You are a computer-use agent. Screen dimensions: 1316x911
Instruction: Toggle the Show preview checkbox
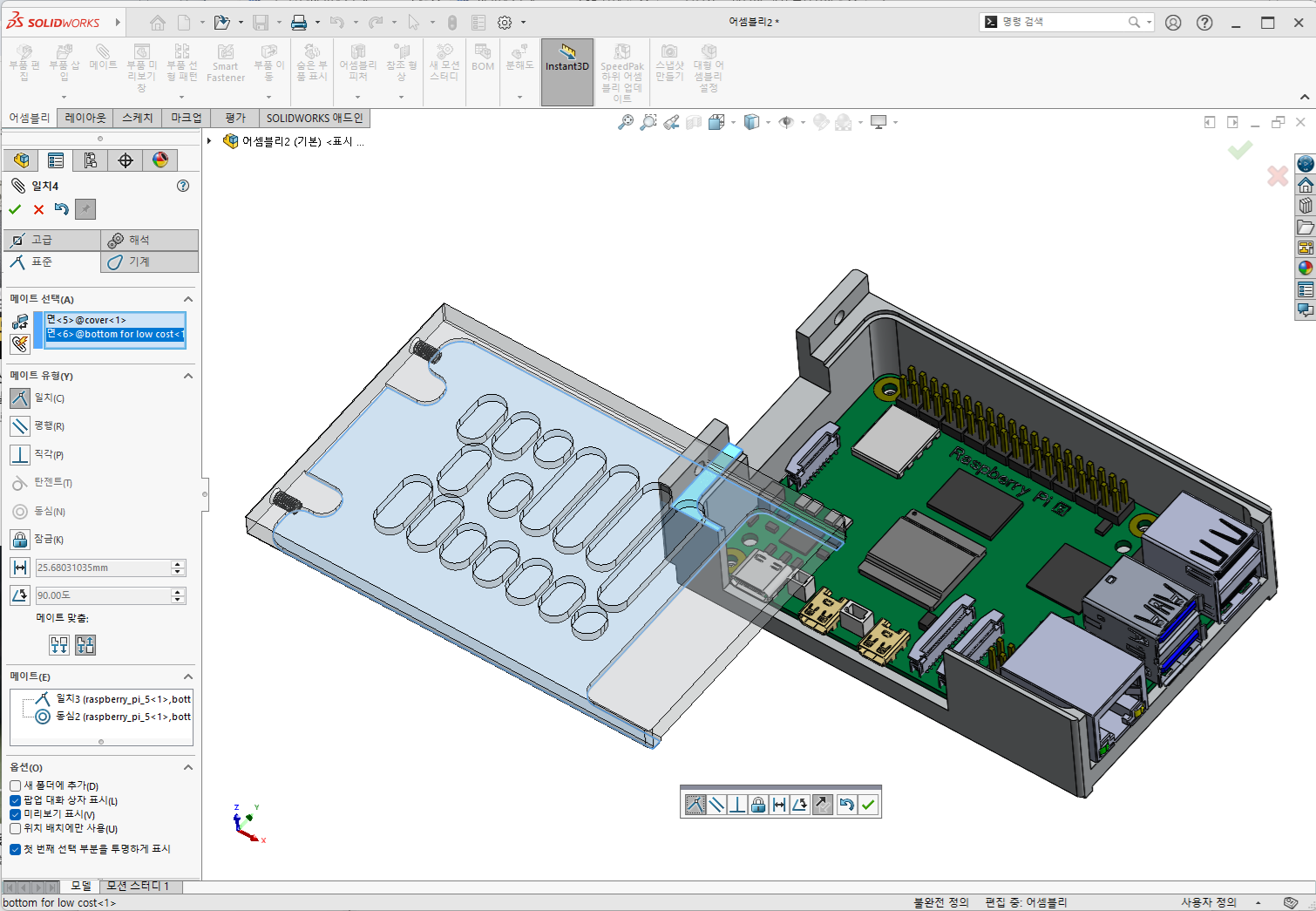pos(15,814)
